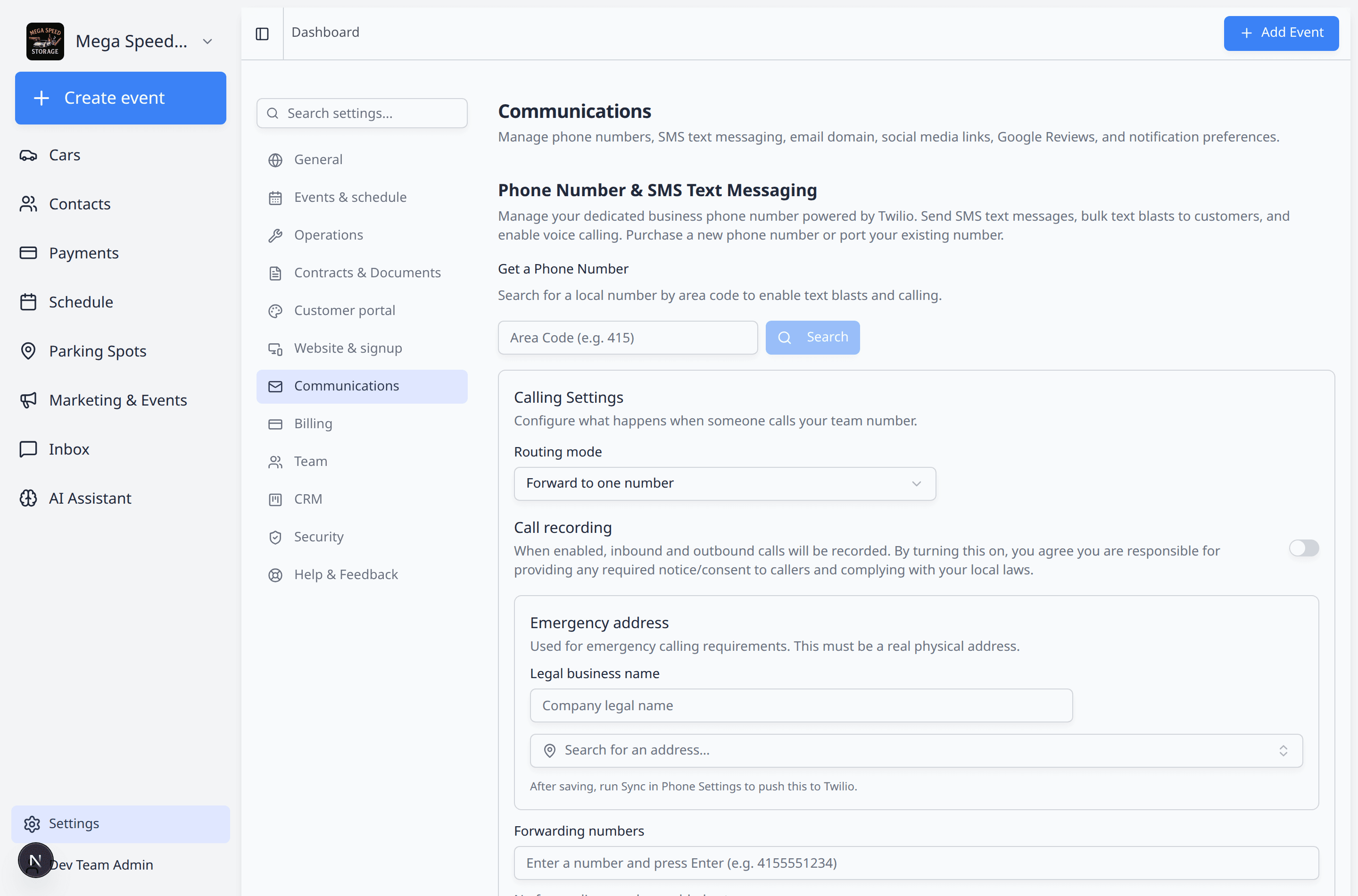The image size is (1358, 896).
Task: Click the General globe icon
Action: tap(275, 160)
